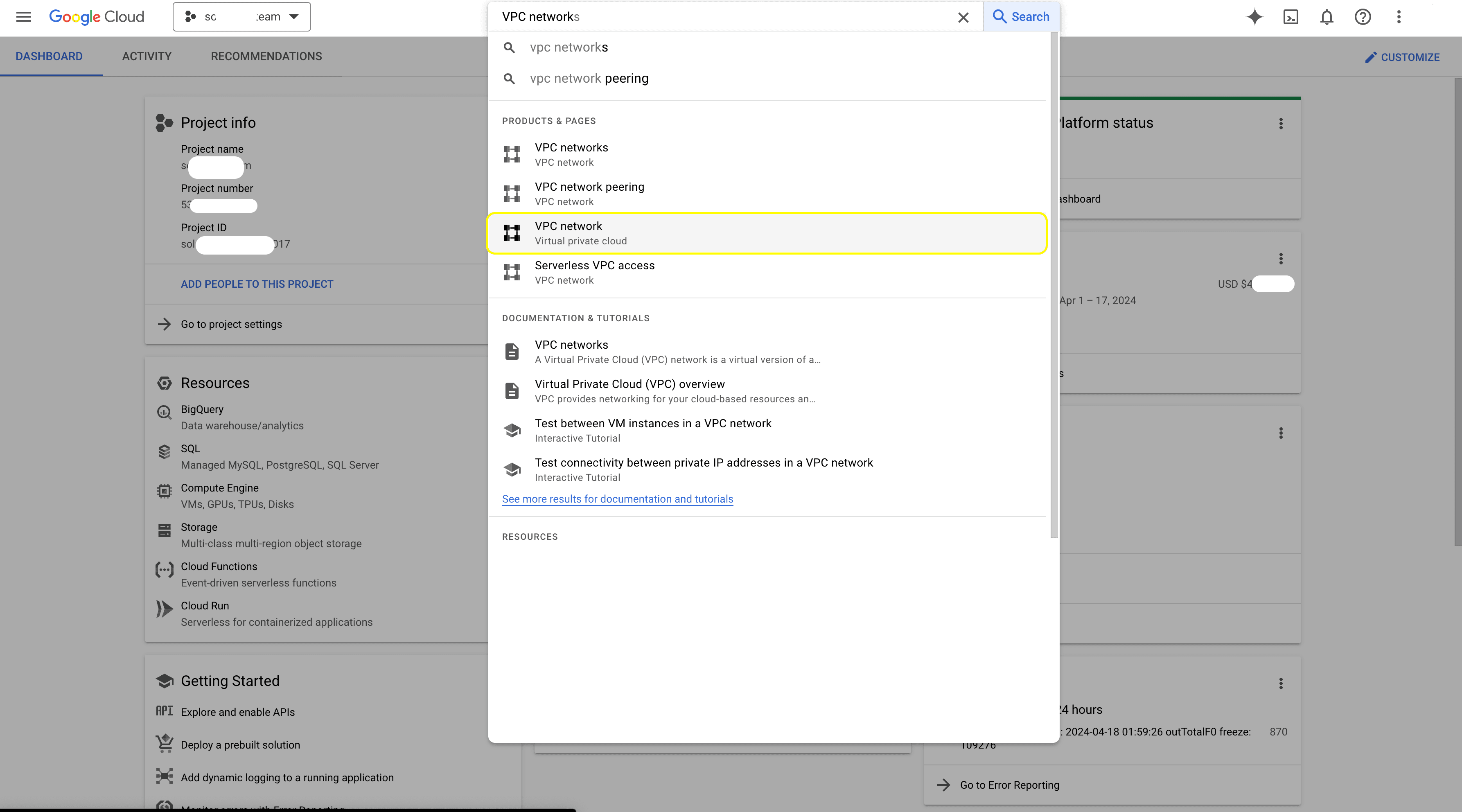The image size is (1462, 812).
Task: Click Add People To This Project
Action: (257, 284)
